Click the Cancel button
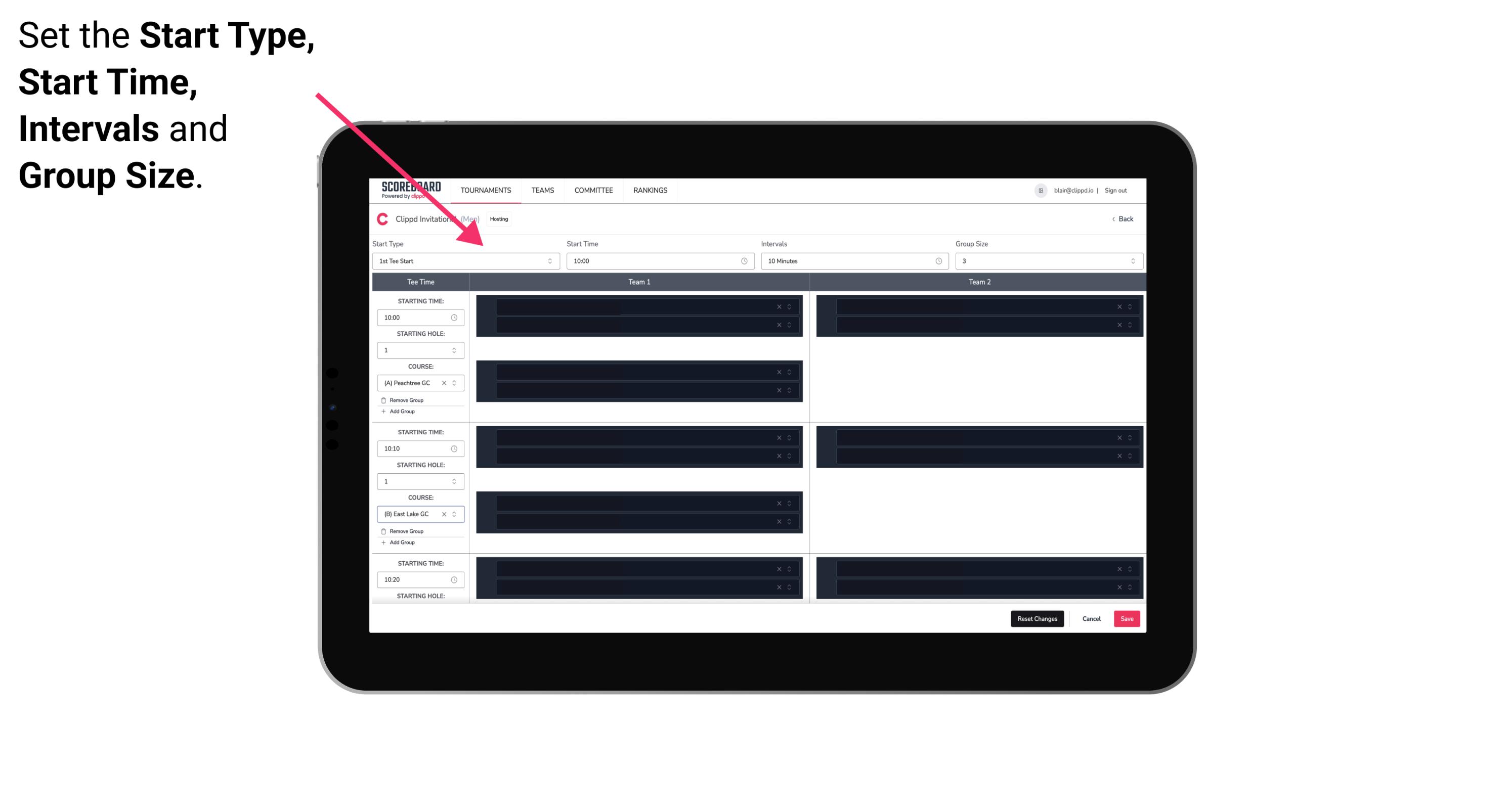The width and height of the screenshot is (1510, 812). tap(1091, 618)
